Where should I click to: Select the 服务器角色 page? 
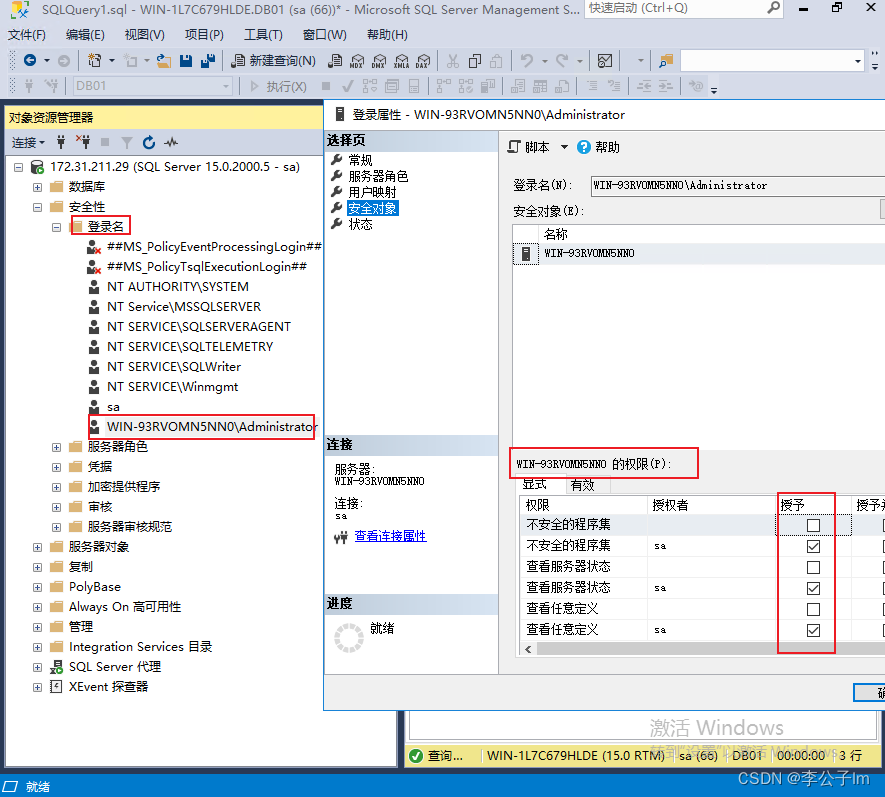[378, 176]
